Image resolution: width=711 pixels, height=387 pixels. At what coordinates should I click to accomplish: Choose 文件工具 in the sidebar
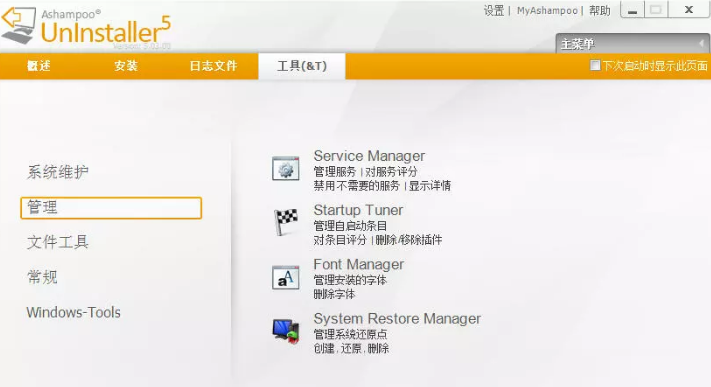(58, 242)
